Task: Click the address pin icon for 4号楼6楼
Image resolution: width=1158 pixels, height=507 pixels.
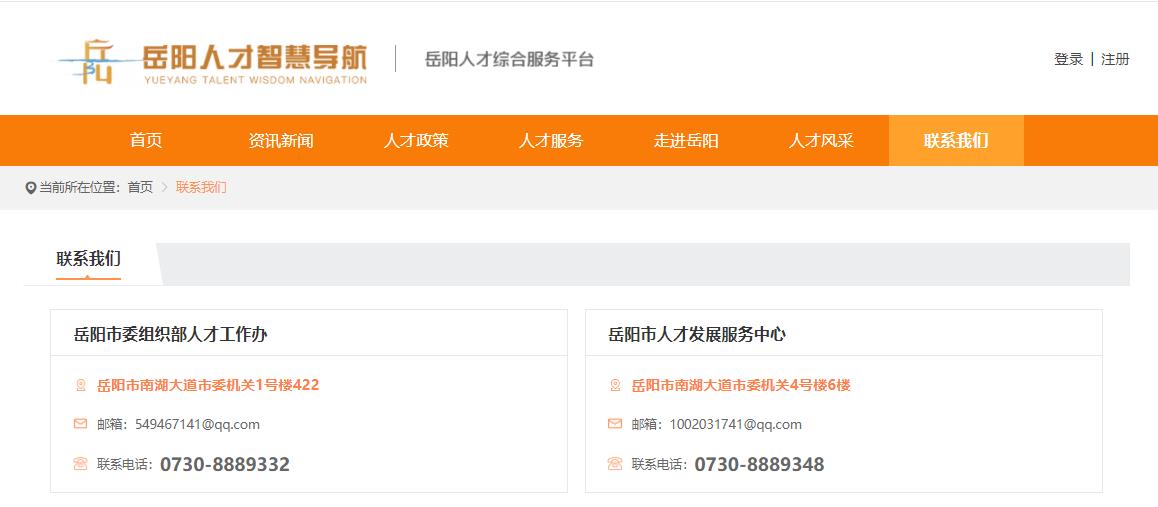Action: (x=615, y=385)
